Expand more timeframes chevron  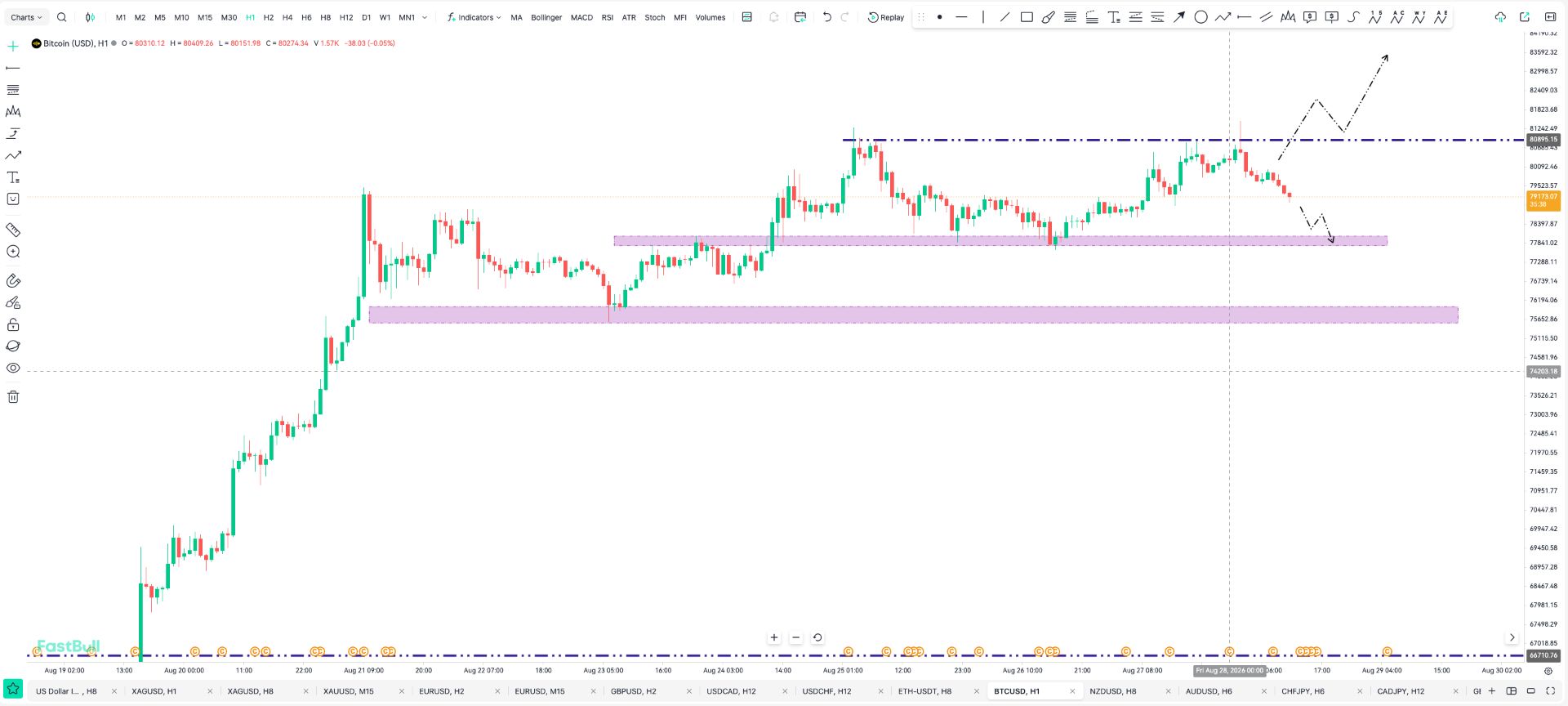425,17
